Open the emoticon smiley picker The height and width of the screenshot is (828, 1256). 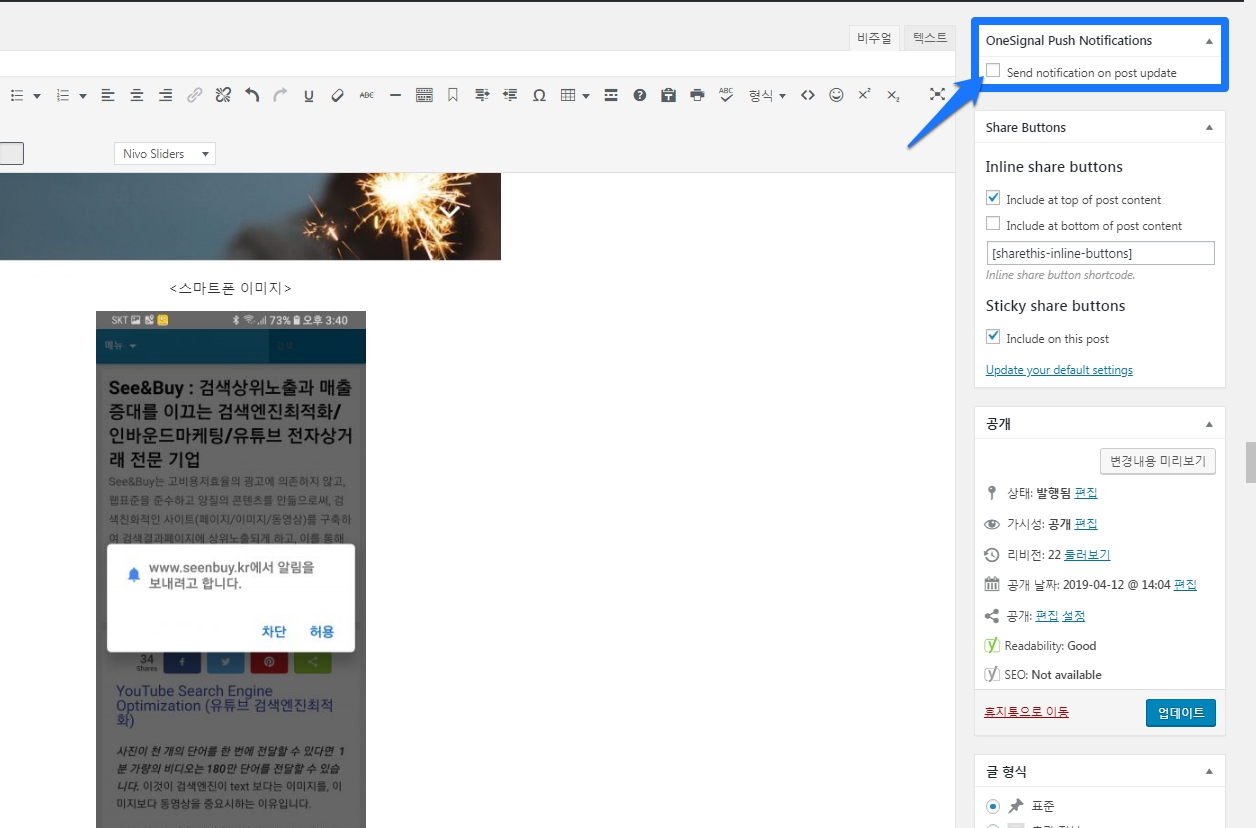point(836,95)
